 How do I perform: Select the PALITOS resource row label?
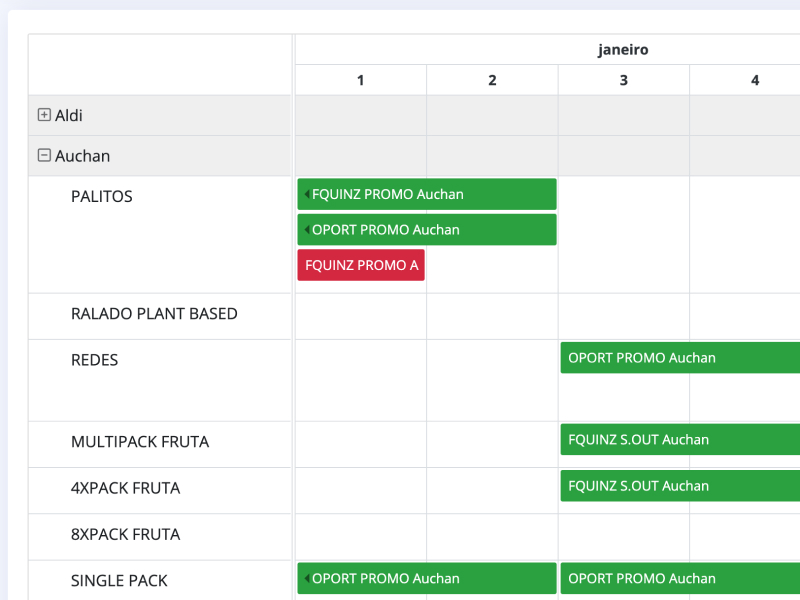[x=102, y=196]
